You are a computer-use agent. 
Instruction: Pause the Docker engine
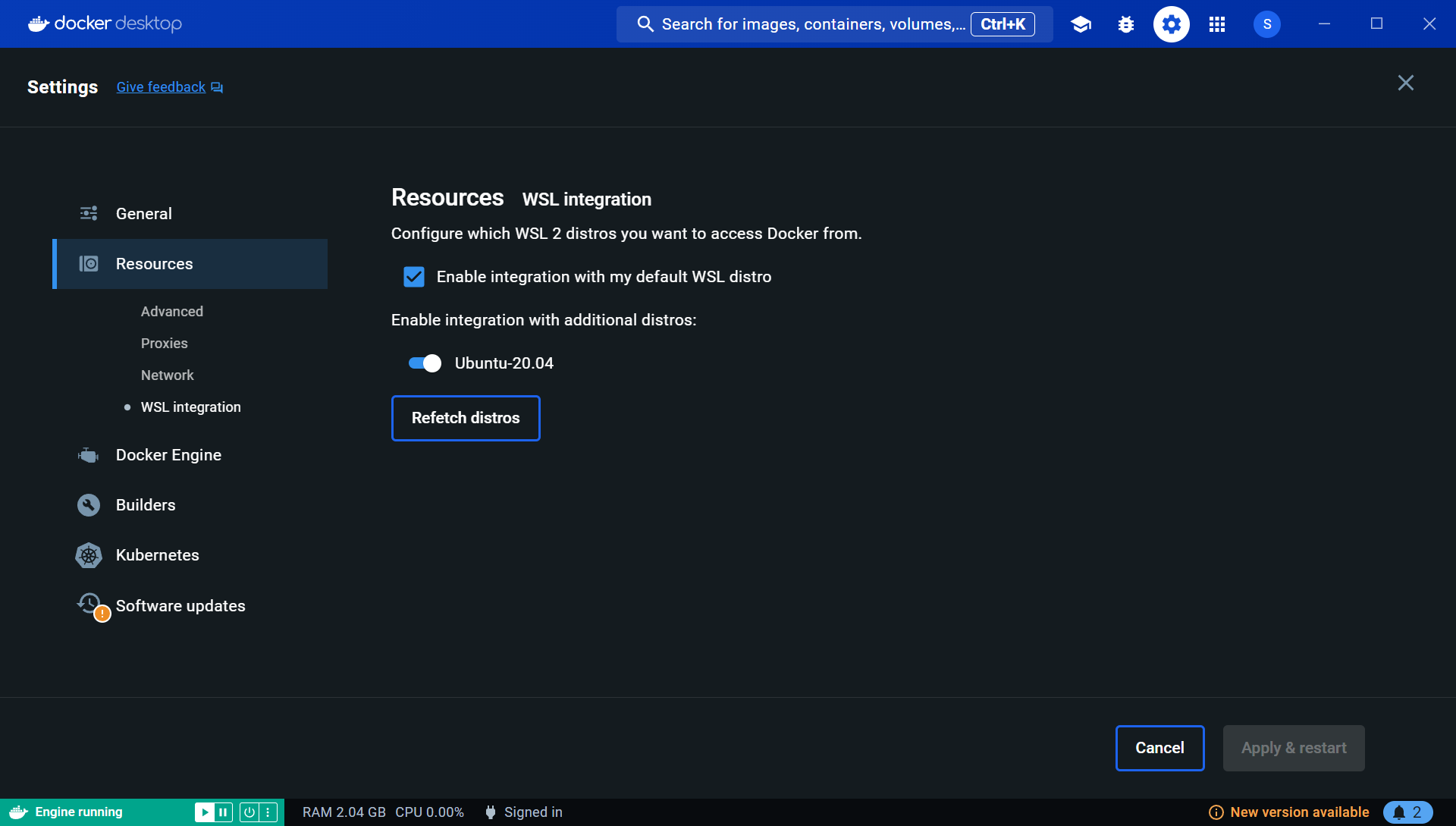point(223,812)
